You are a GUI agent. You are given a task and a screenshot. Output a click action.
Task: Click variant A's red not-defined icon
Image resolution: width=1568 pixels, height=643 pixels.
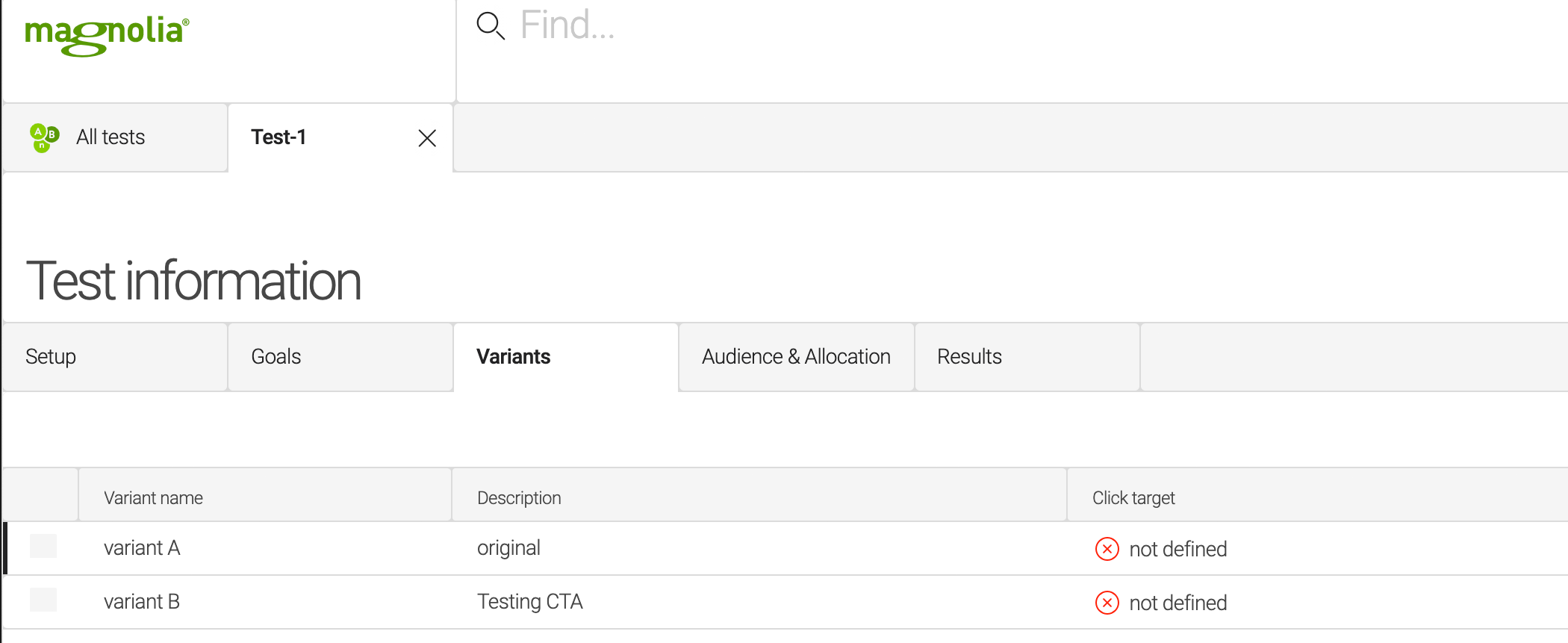(x=1107, y=549)
